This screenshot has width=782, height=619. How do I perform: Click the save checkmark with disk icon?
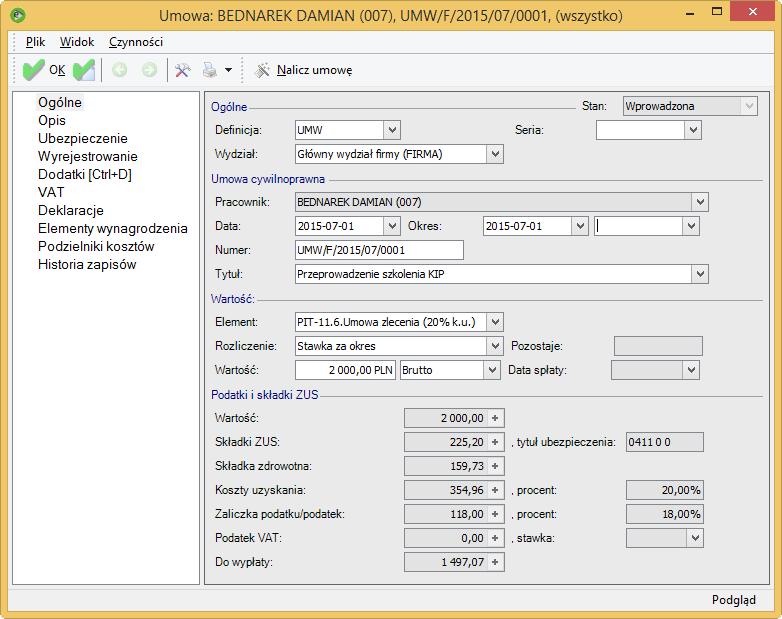click(x=84, y=70)
